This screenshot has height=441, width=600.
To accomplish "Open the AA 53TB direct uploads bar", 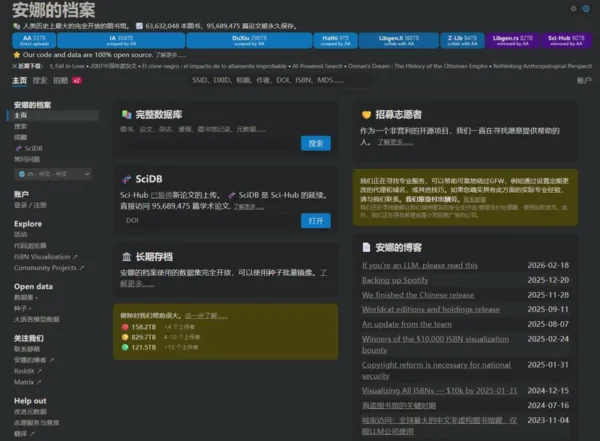I will point(34,41).
